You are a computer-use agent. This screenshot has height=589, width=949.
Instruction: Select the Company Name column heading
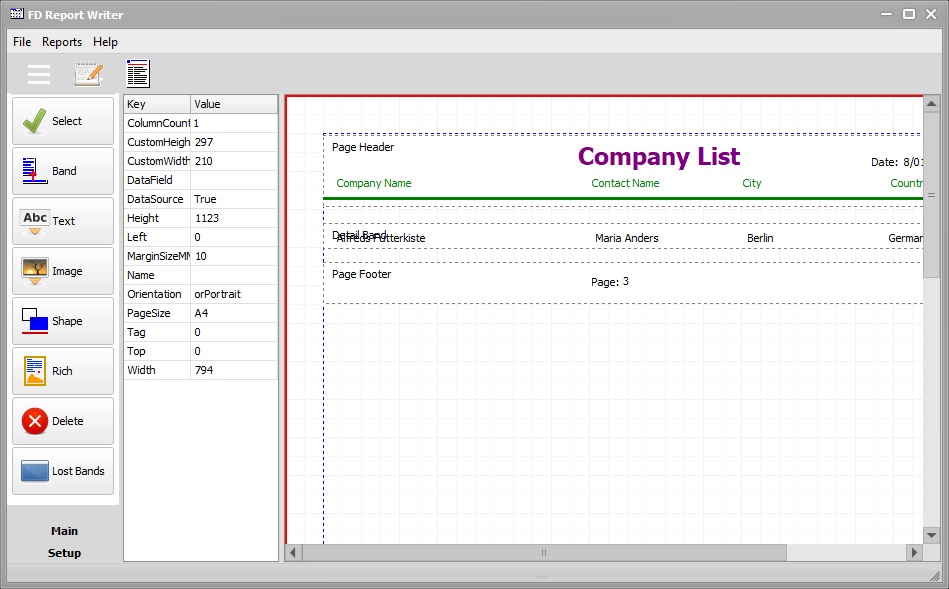coord(373,183)
